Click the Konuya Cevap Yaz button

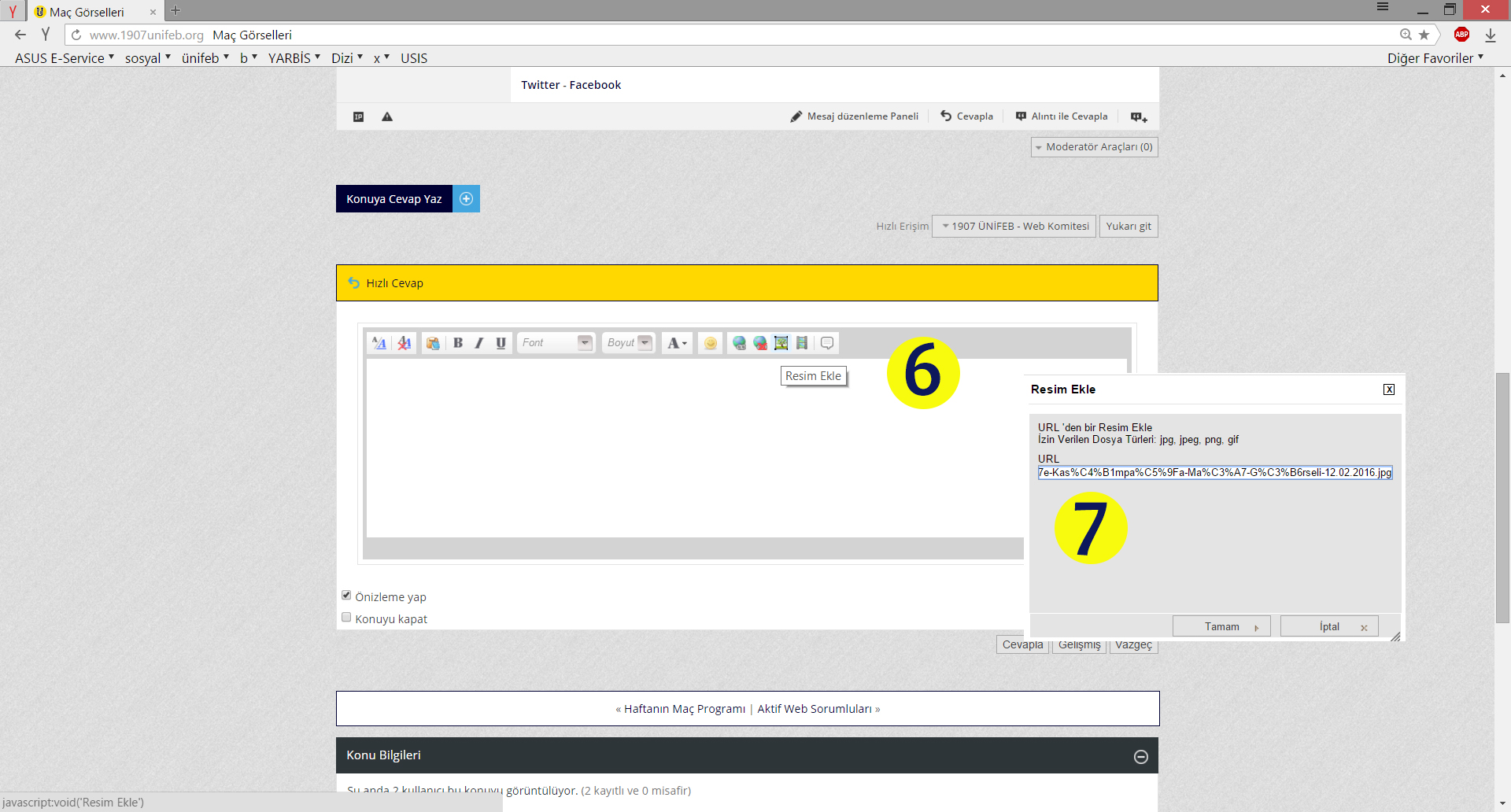394,199
